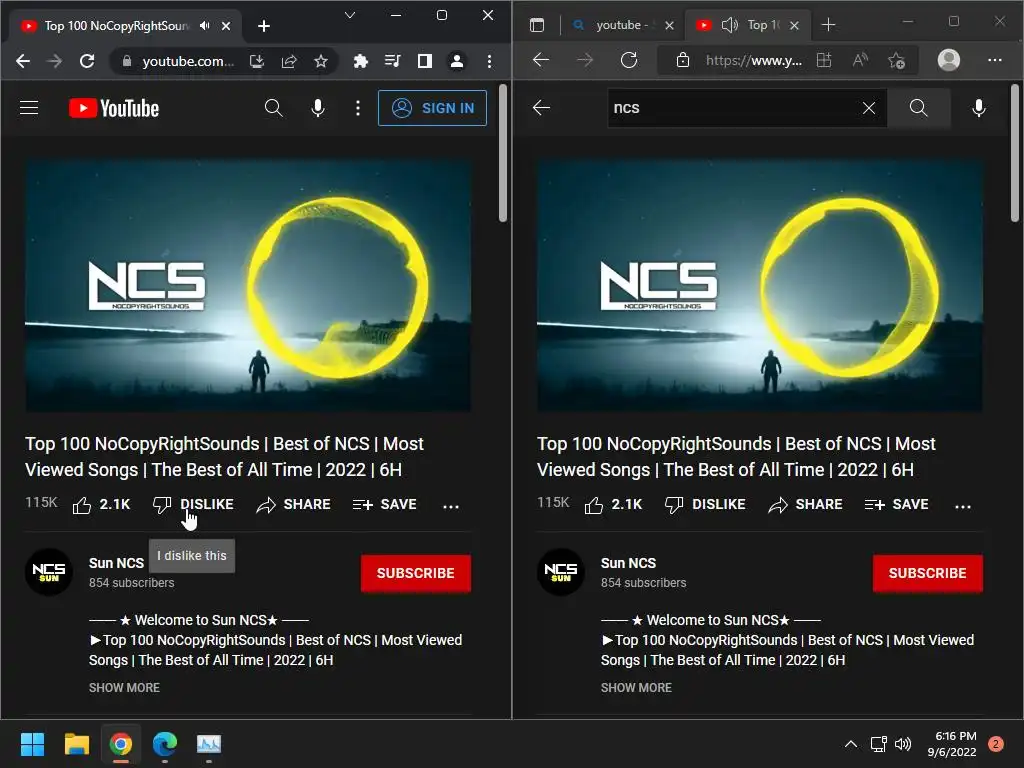
Task: Open more actions menu in Chrome window
Action: 451,506
